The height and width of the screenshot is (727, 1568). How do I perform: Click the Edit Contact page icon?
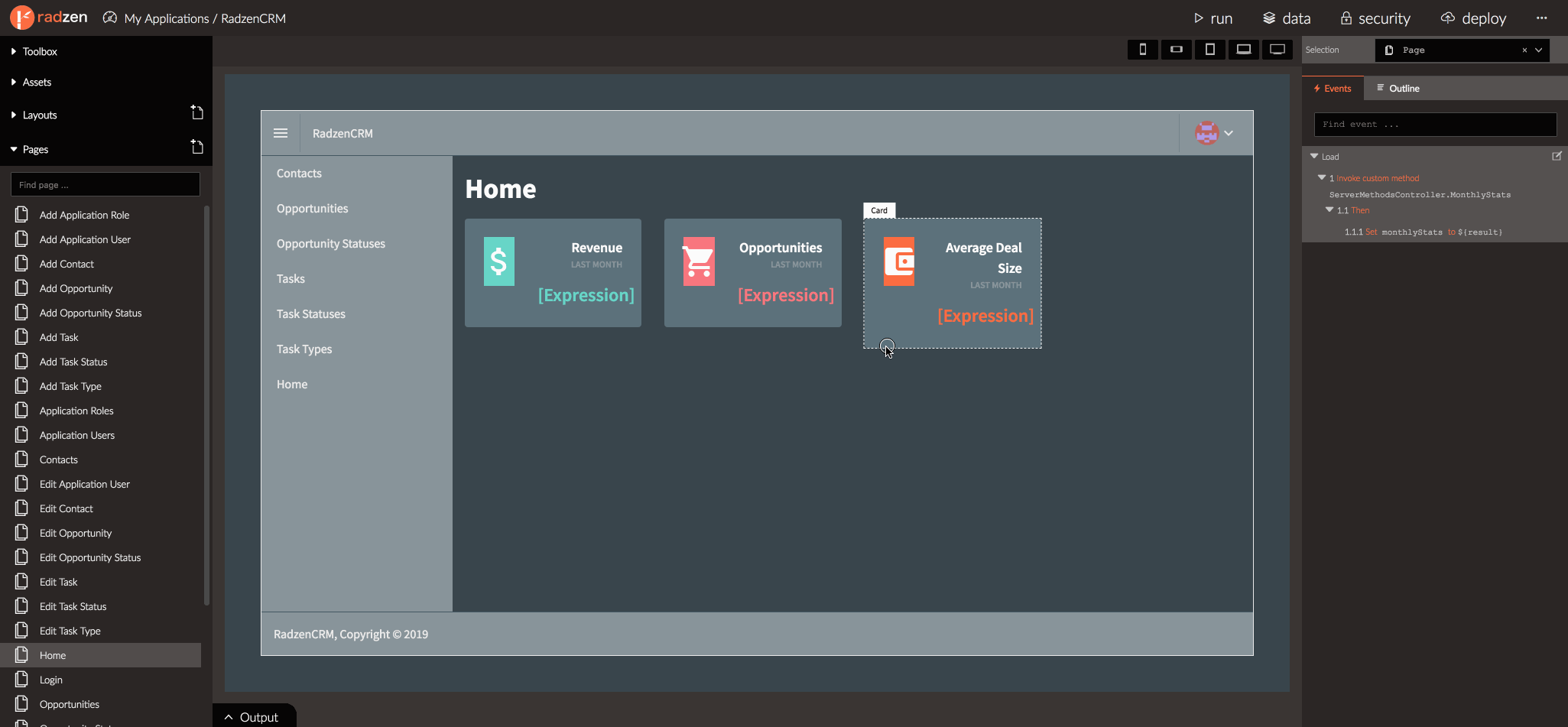click(21, 508)
